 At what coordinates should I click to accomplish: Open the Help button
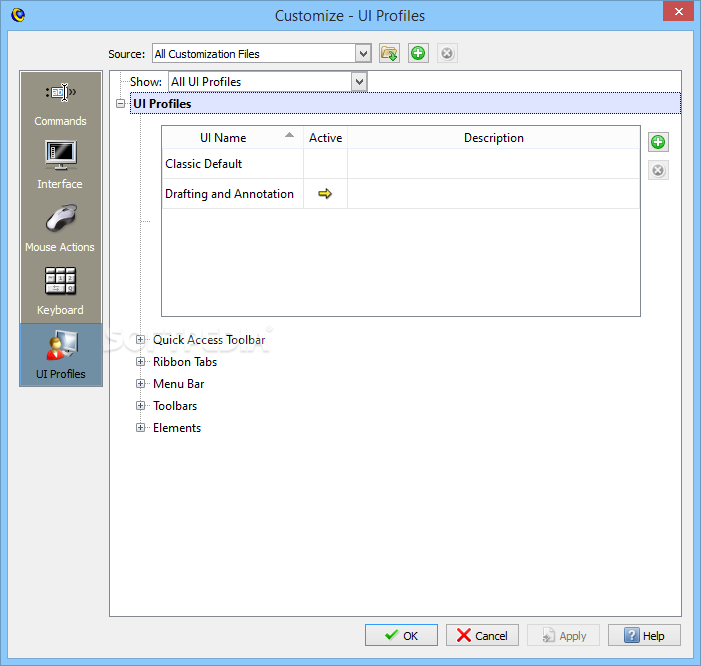[x=644, y=635]
